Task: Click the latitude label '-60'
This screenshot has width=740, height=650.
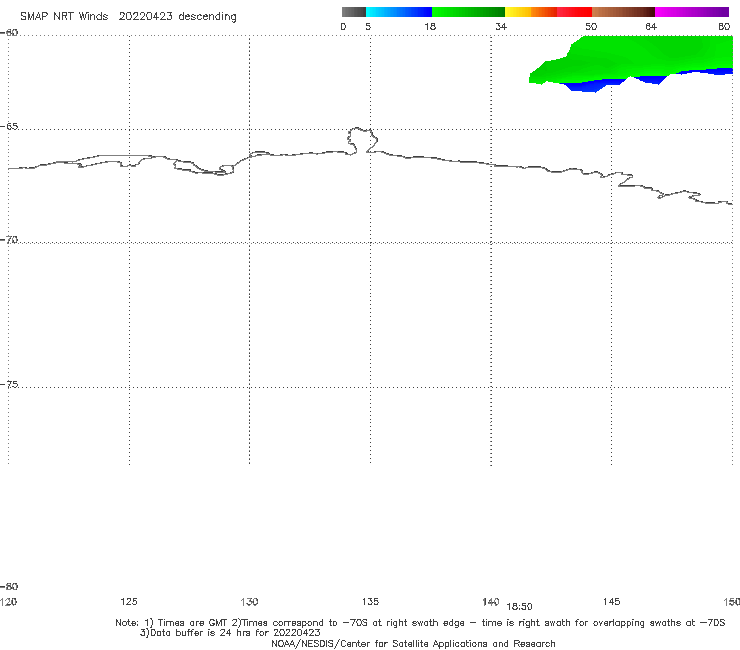Action: tap(9, 33)
